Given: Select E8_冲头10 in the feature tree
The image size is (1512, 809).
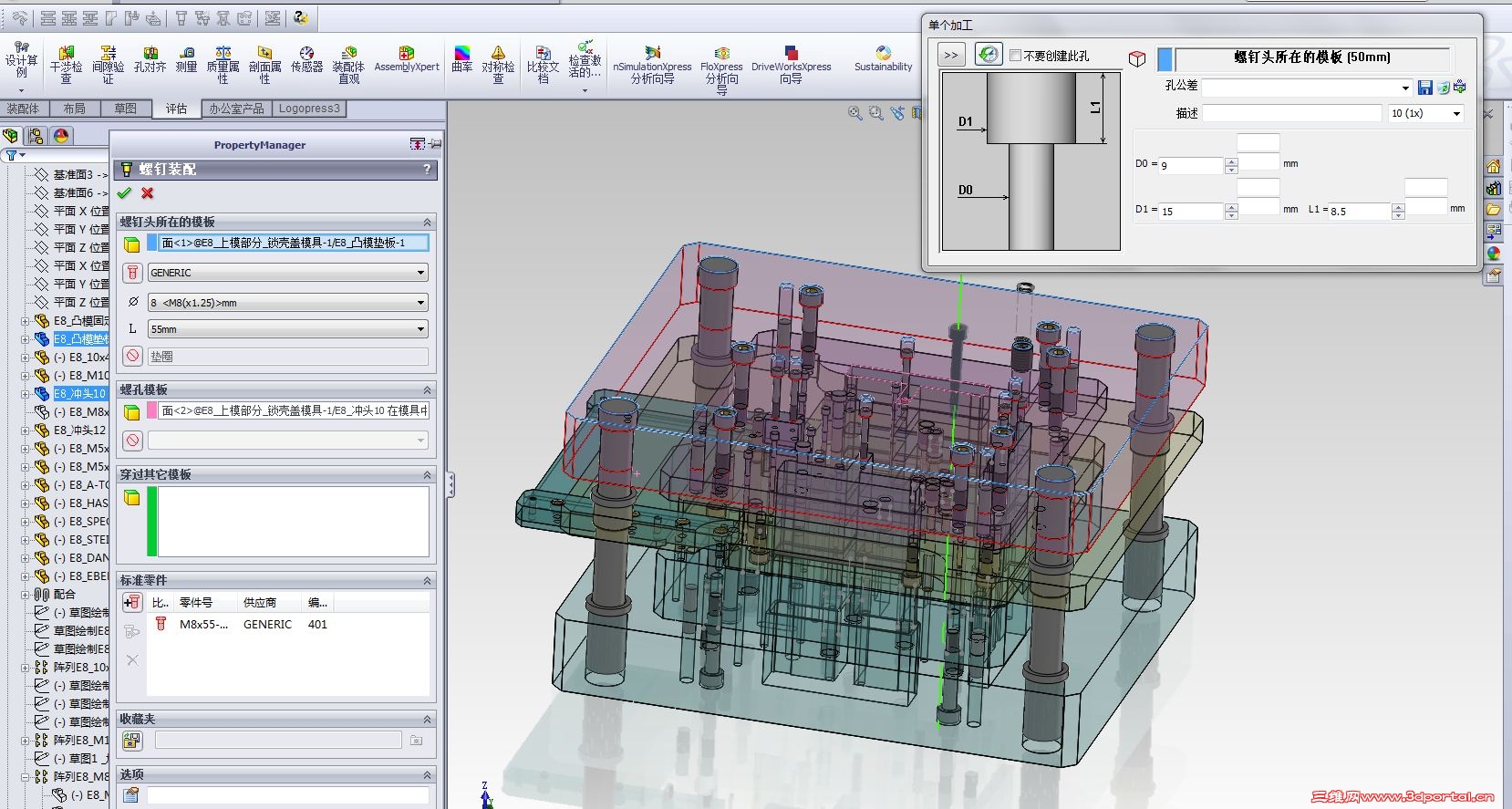Looking at the screenshot, I should (x=79, y=394).
